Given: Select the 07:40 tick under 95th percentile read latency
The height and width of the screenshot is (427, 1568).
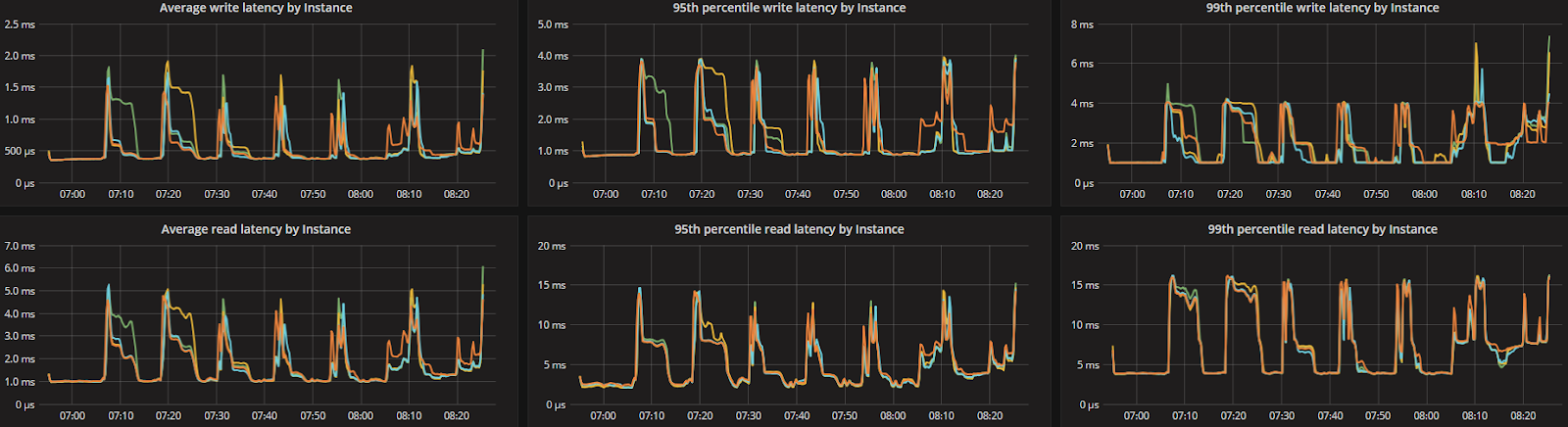Looking at the screenshot, I should coord(797,415).
